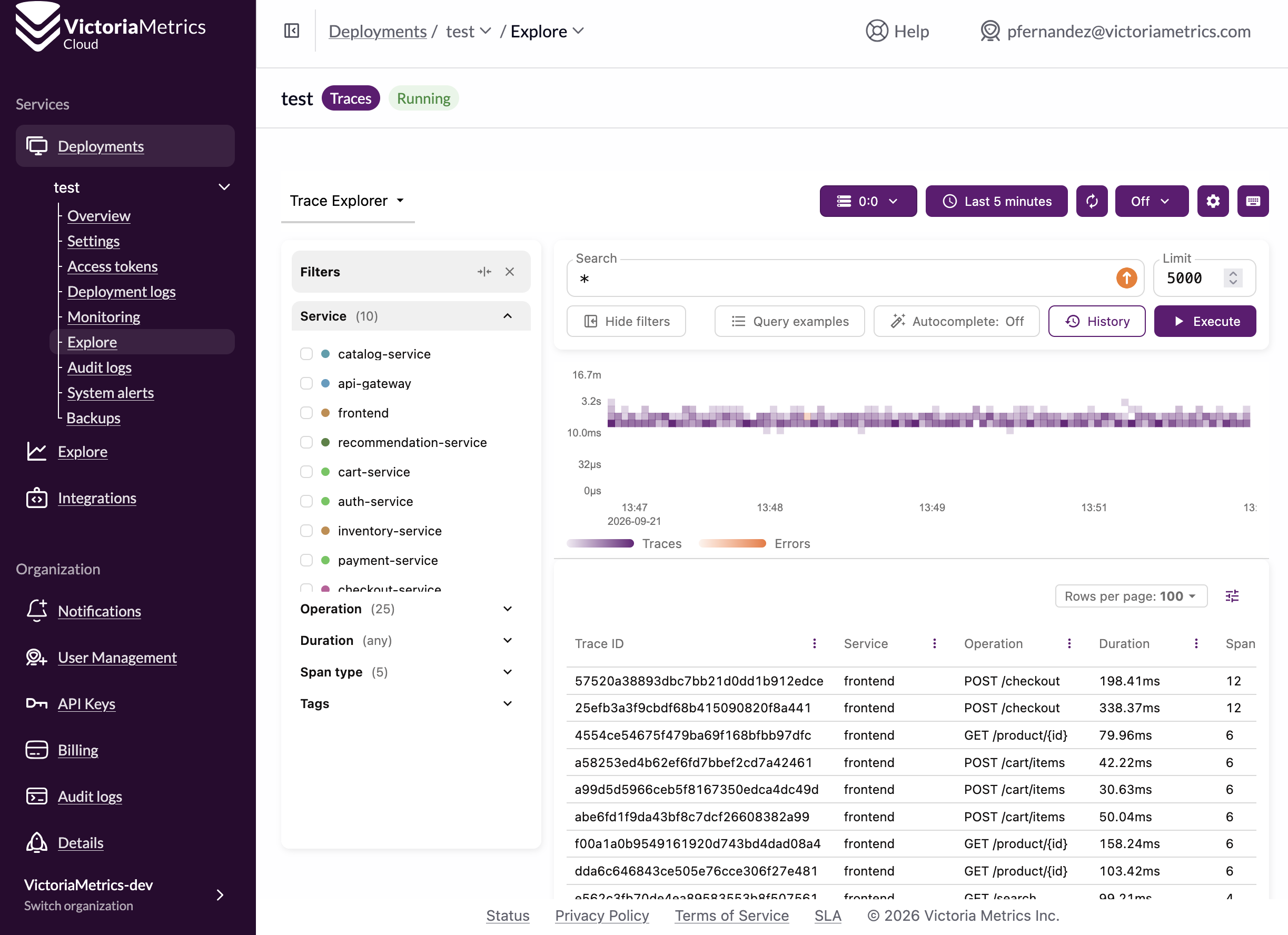Image resolution: width=1288 pixels, height=935 pixels.
Task: Open Trace ID column options menu
Action: [815, 643]
